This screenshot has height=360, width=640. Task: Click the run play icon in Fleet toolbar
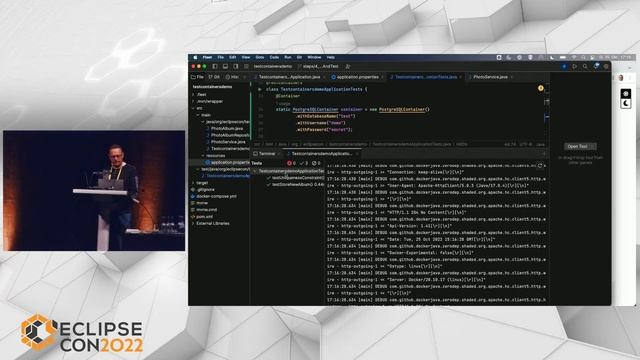575,67
